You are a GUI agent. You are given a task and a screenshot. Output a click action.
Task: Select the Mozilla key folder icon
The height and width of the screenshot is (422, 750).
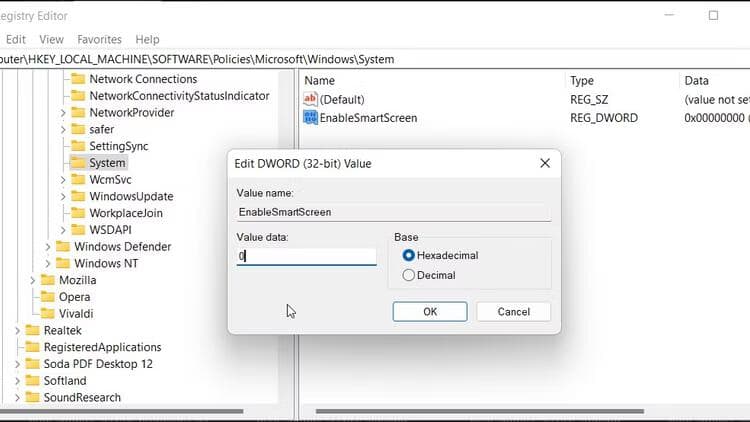(47, 280)
